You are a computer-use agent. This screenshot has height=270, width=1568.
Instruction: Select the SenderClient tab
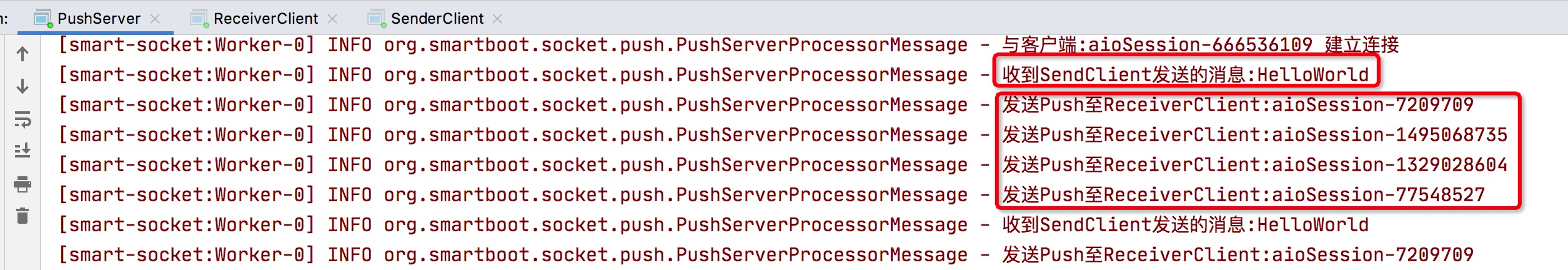coord(437,19)
